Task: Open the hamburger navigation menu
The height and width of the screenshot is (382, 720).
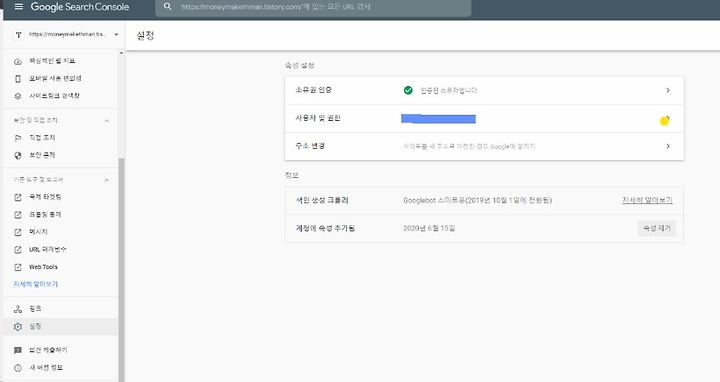Action: [x=18, y=6]
